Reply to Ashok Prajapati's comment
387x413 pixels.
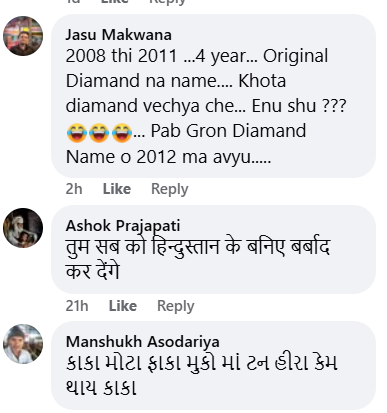pyautogui.click(x=176, y=306)
